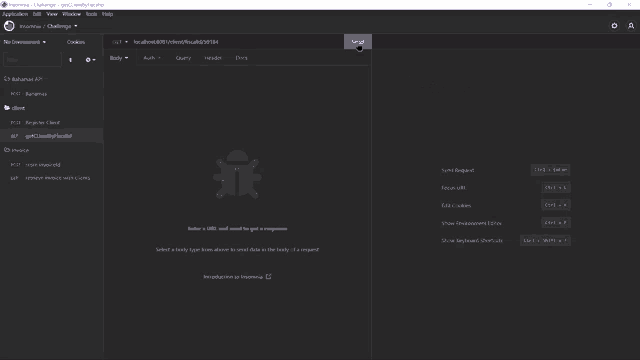The height and width of the screenshot is (360, 640).
Task: Click the Ctrl + L key hint
Action: click(556, 187)
